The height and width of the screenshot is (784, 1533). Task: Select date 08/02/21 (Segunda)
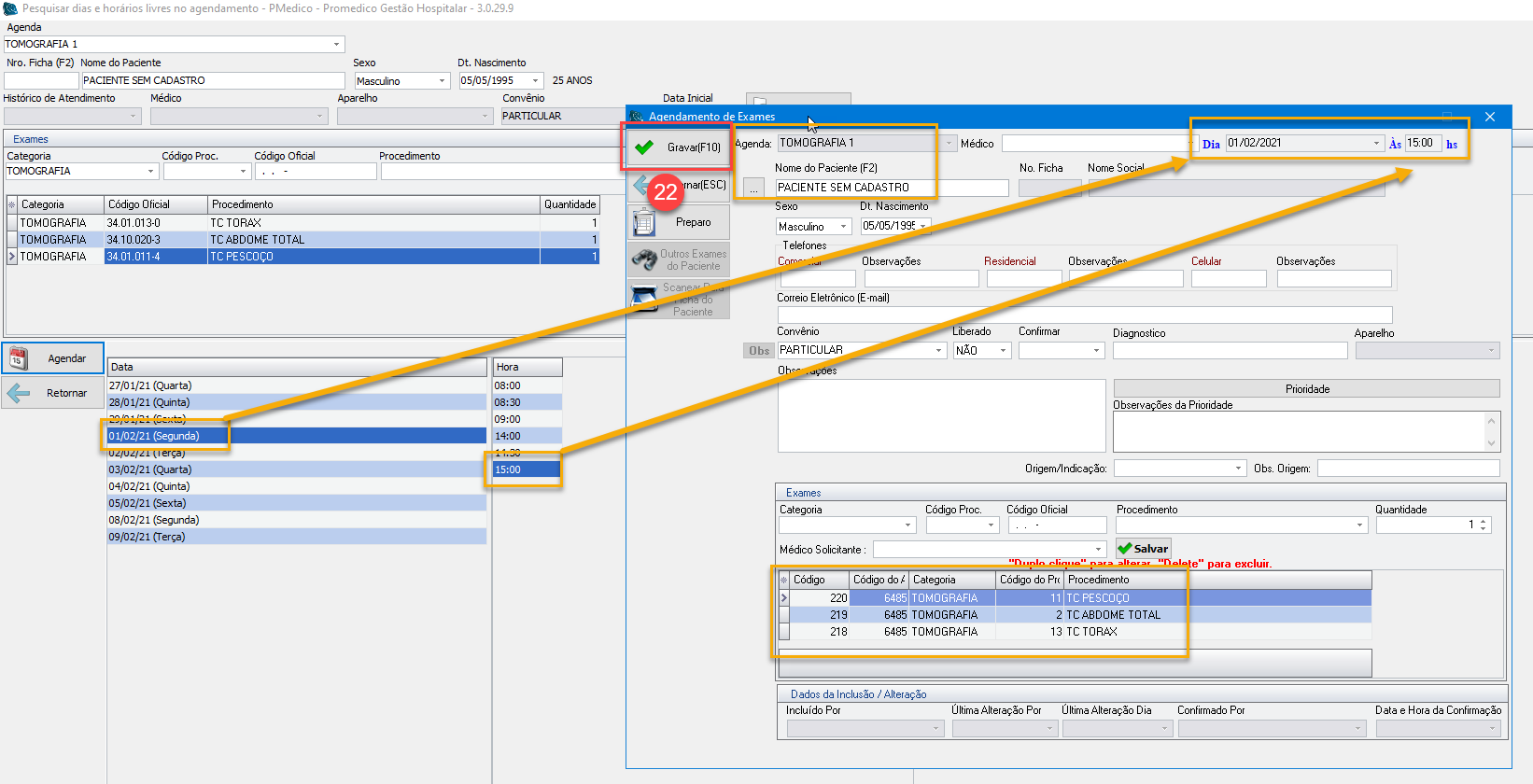(x=297, y=520)
